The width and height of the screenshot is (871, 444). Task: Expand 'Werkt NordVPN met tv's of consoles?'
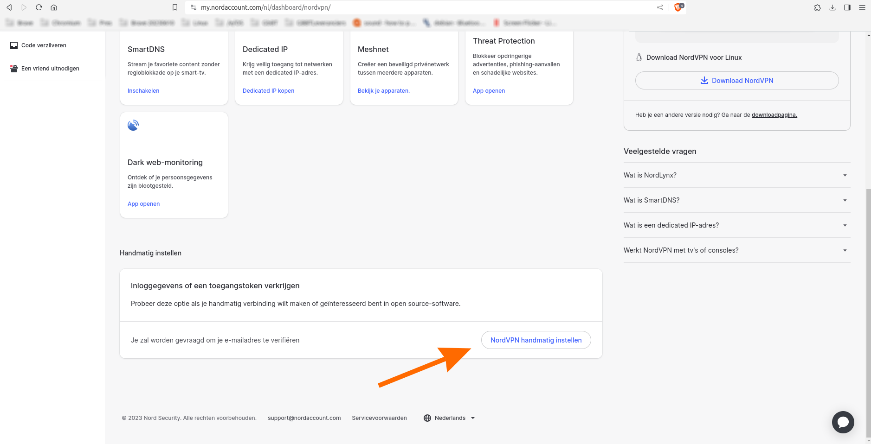tap(736, 250)
